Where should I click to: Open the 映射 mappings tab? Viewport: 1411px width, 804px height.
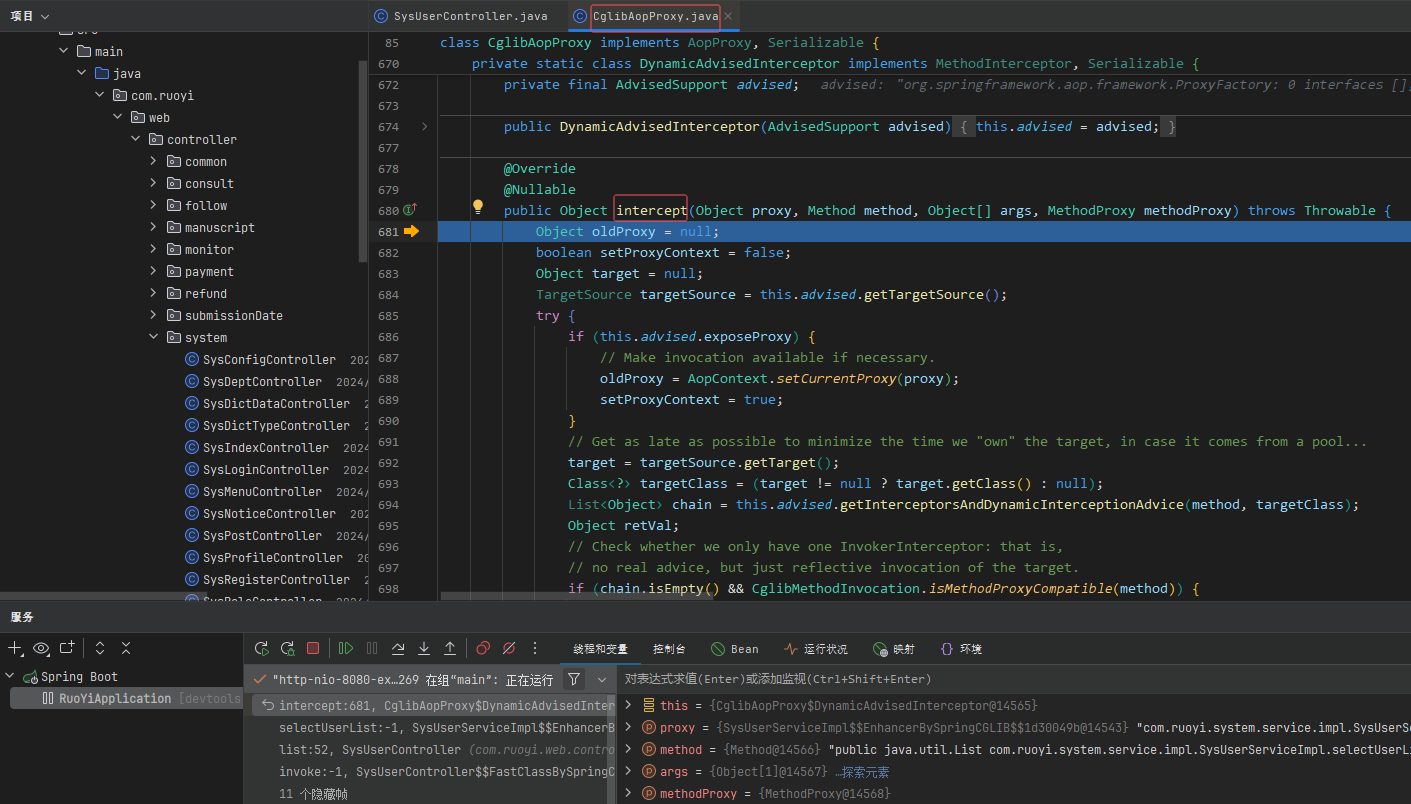(893, 649)
